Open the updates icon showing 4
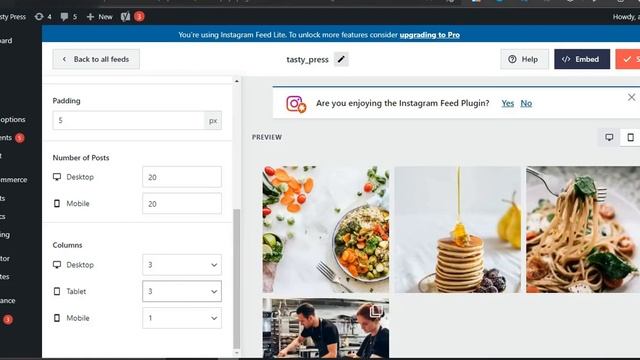Image resolution: width=640 pixels, height=360 pixels. click(x=43, y=17)
